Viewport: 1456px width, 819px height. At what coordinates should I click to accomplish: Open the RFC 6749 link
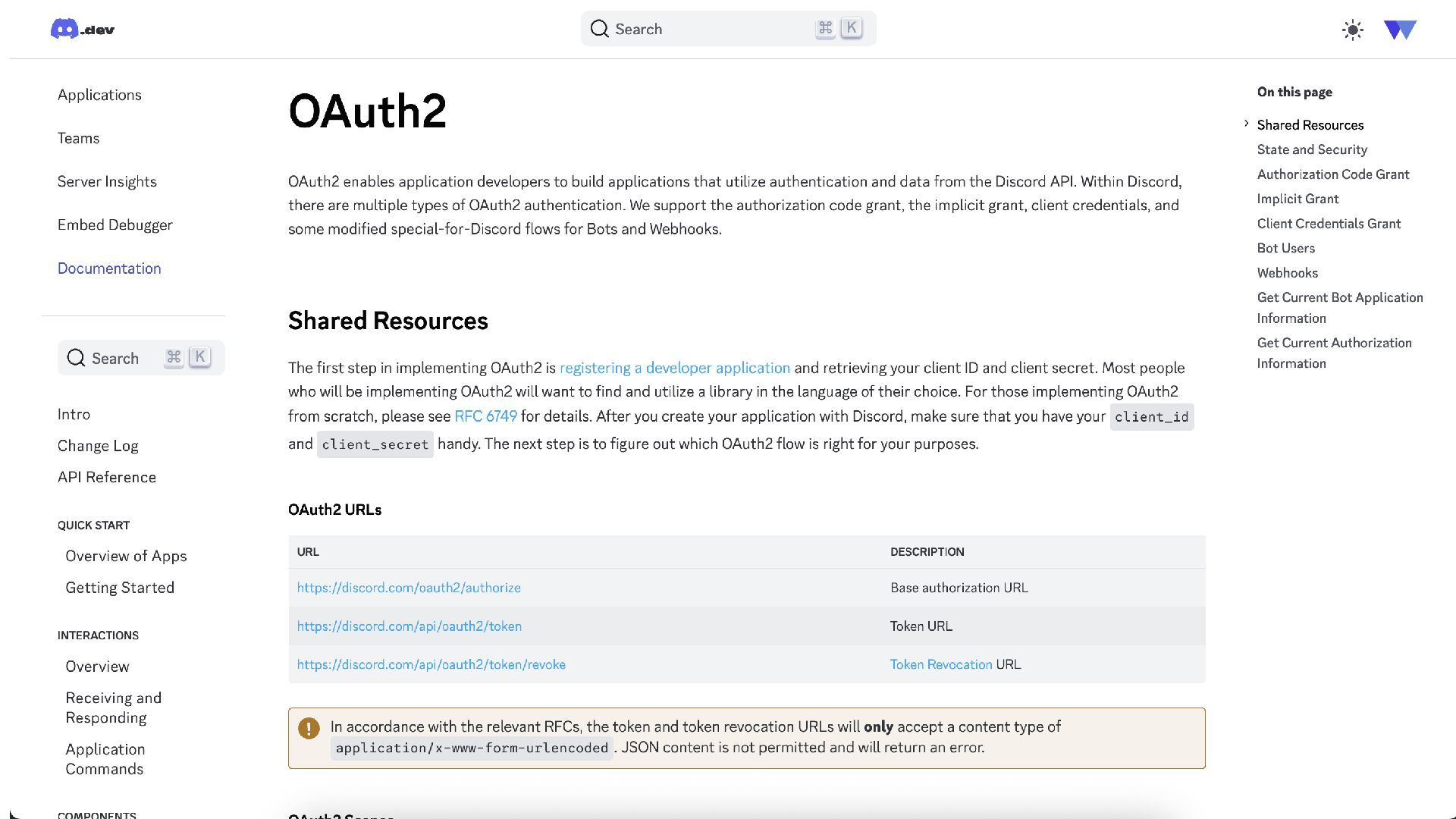pos(485,416)
